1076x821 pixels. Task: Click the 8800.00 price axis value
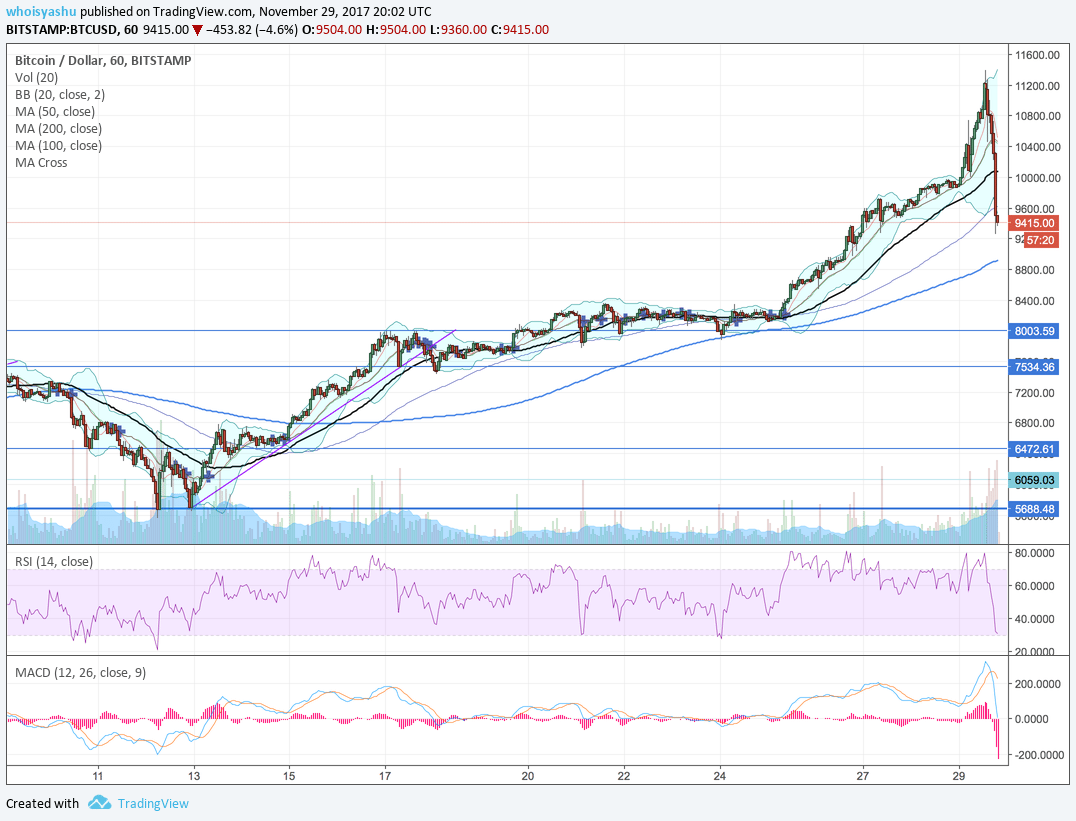[1036, 270]
